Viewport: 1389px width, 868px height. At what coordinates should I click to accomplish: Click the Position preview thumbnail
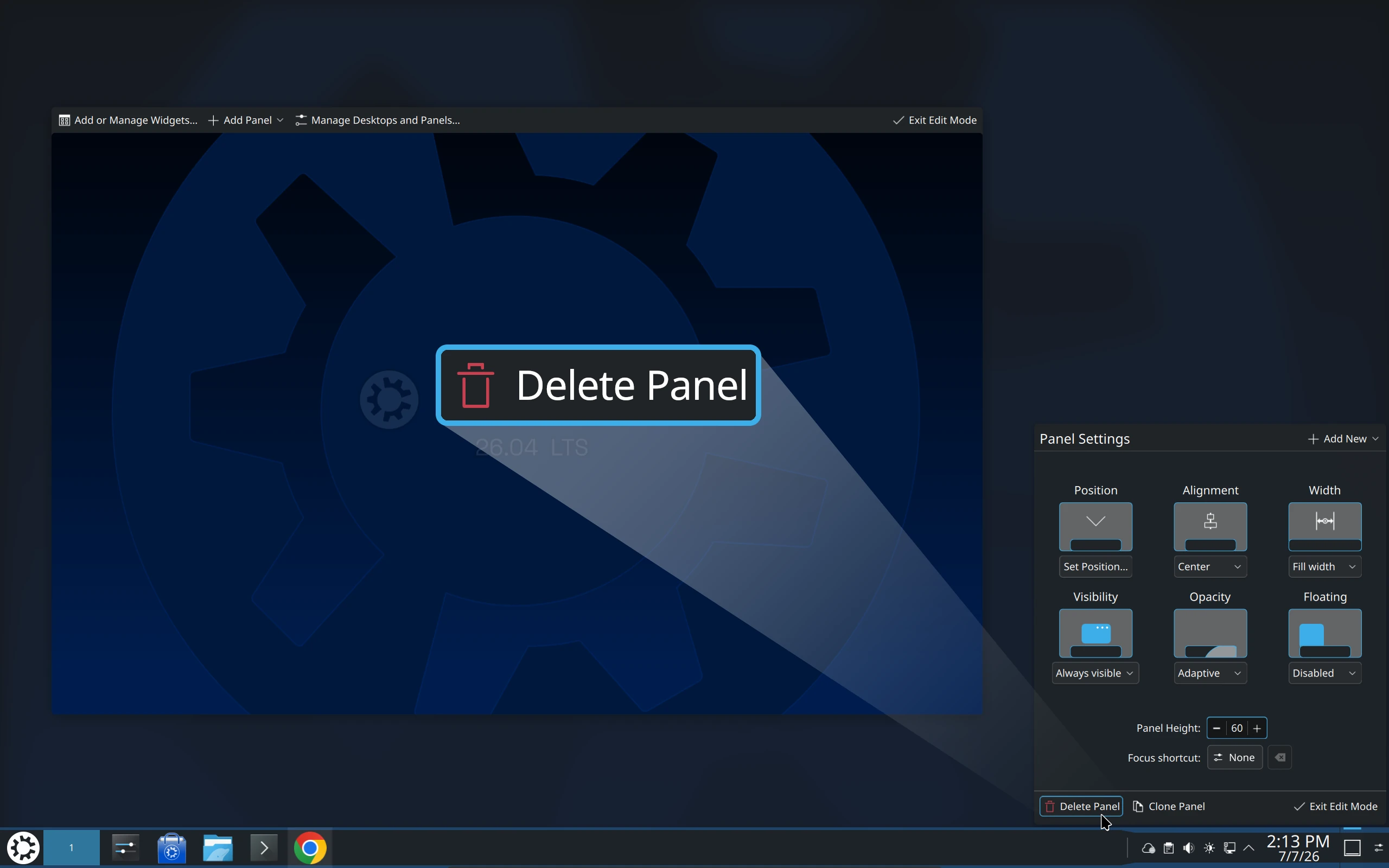click(x=1095, y=526)
